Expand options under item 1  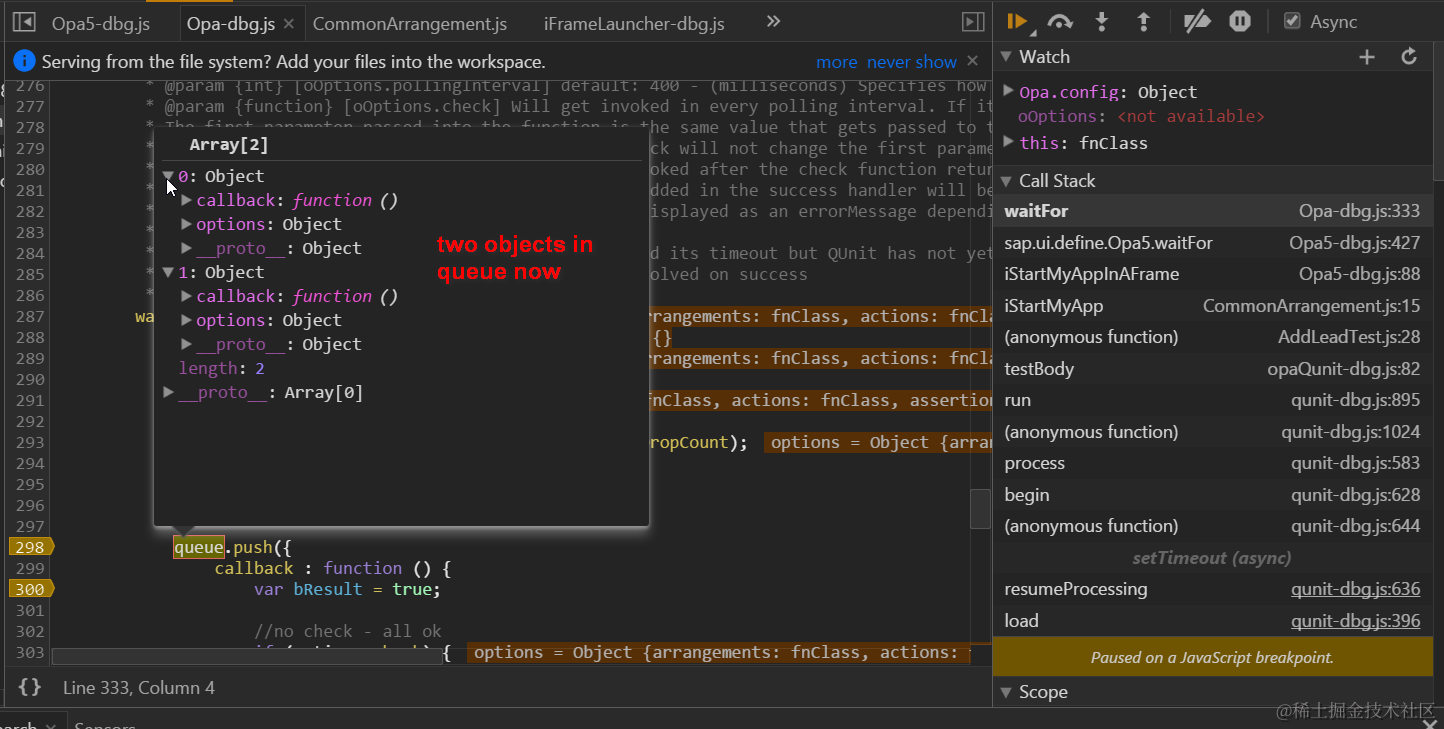point(187,320)
